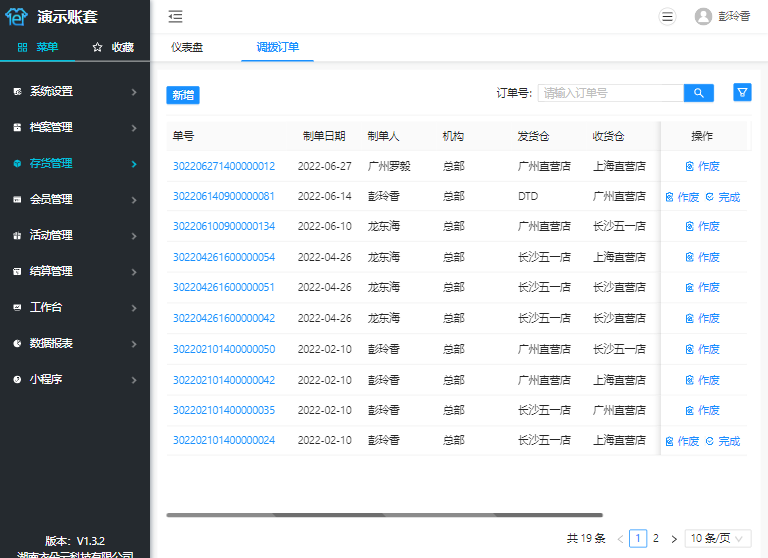Click the 完成 check icon for order 30220614090000081
The image size is (768, 558).
tap(710, 197)
